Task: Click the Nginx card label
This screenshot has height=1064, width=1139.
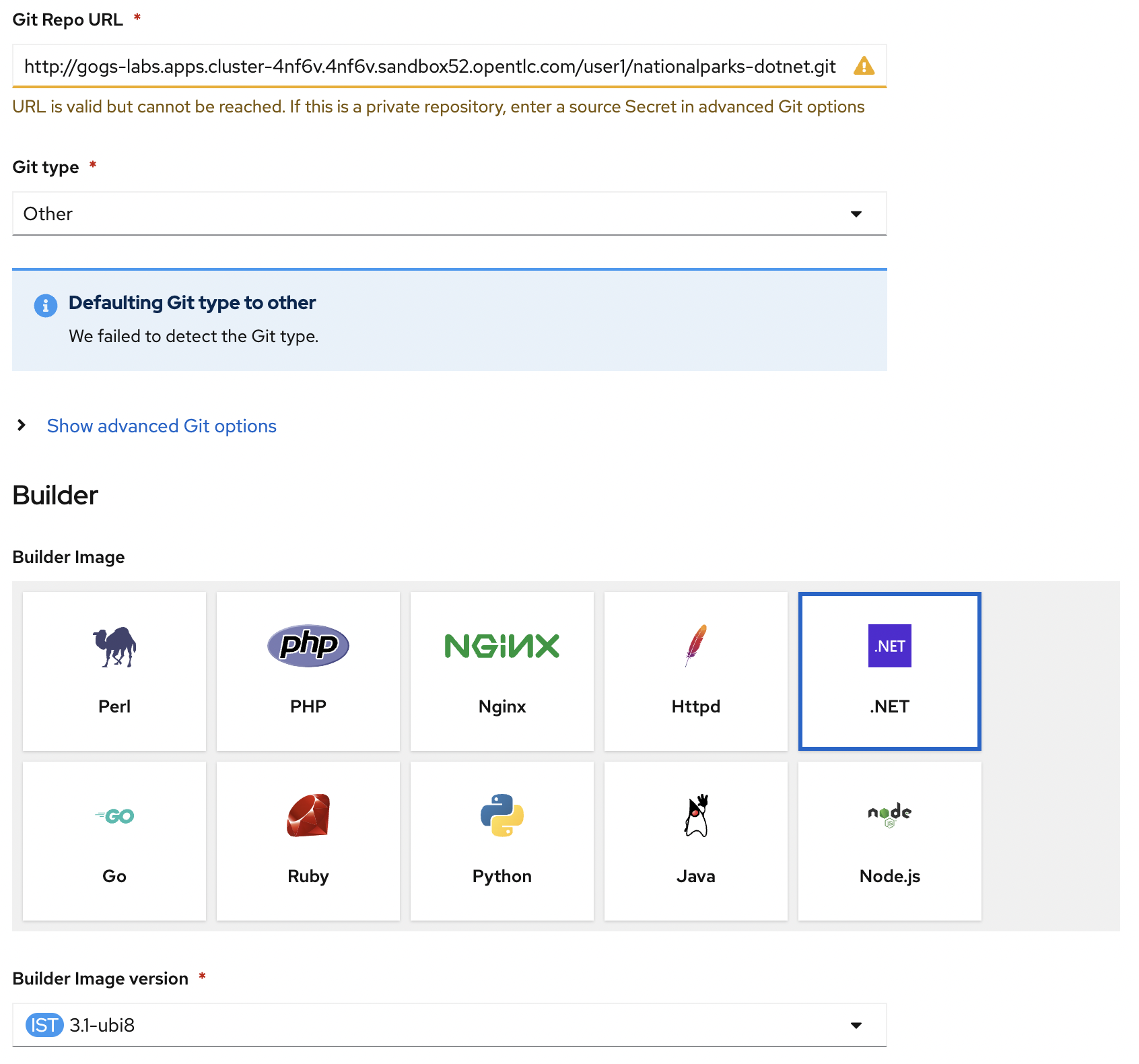Action: [x=502, y=707]
